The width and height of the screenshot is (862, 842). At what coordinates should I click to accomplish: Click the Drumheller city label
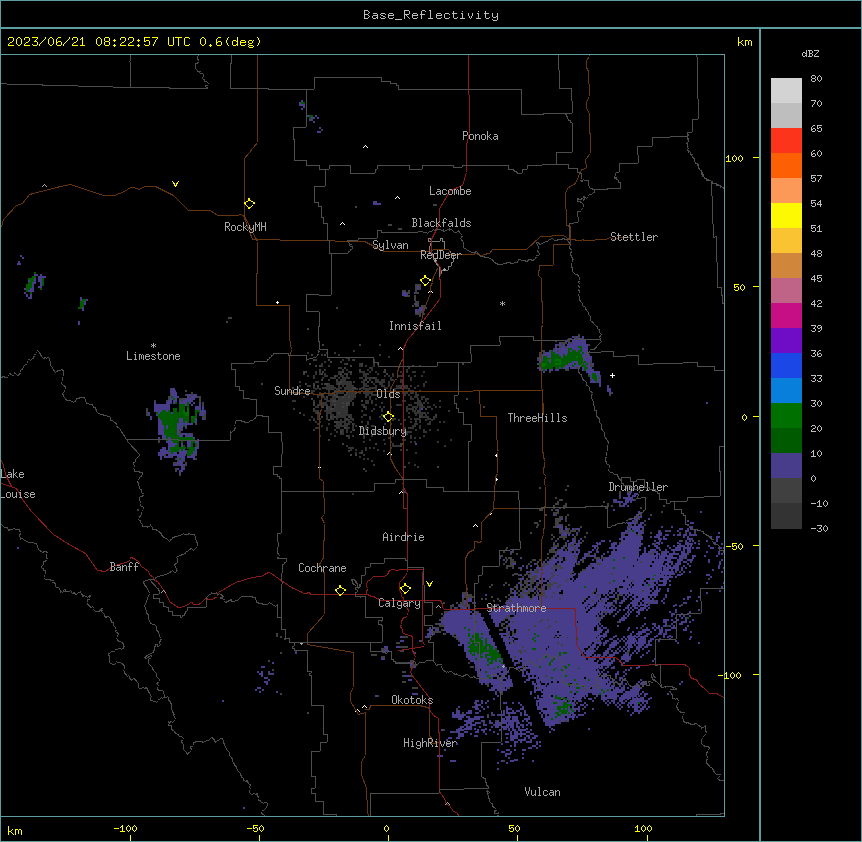[x=638, y=487]
